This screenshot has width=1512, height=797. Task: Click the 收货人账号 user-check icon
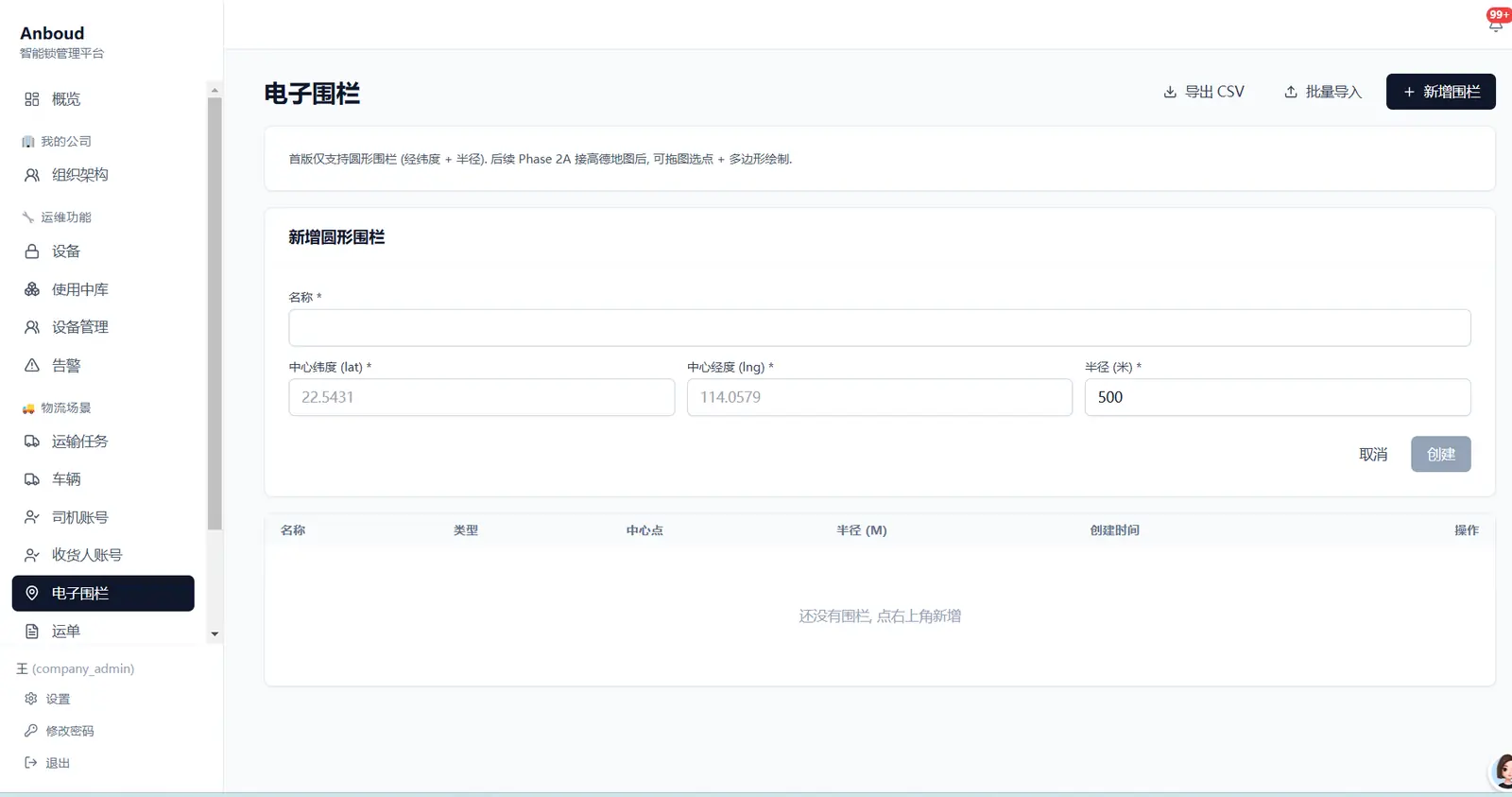click(32, 555)
